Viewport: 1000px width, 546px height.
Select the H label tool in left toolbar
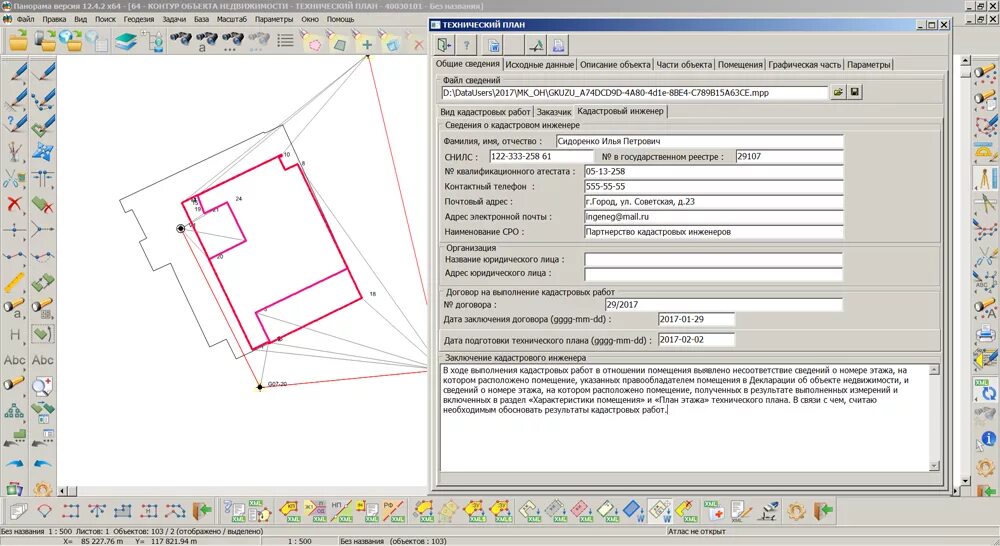pos(14,334)
